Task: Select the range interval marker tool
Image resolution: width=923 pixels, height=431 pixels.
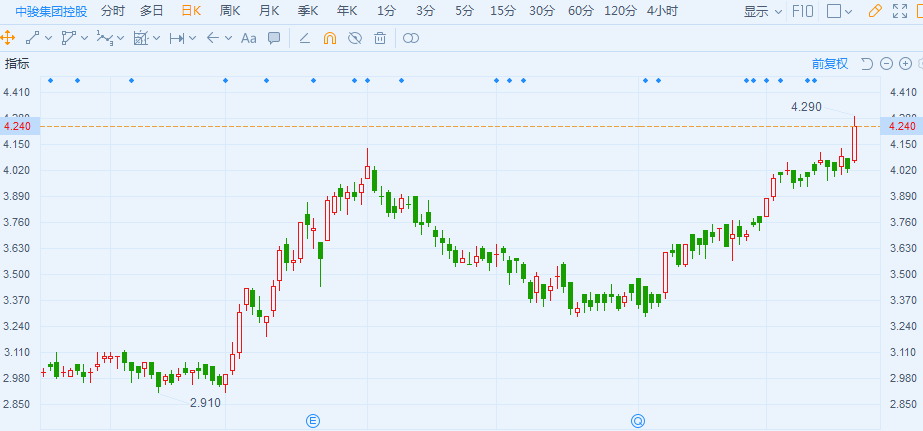Action: click(177, 38)
